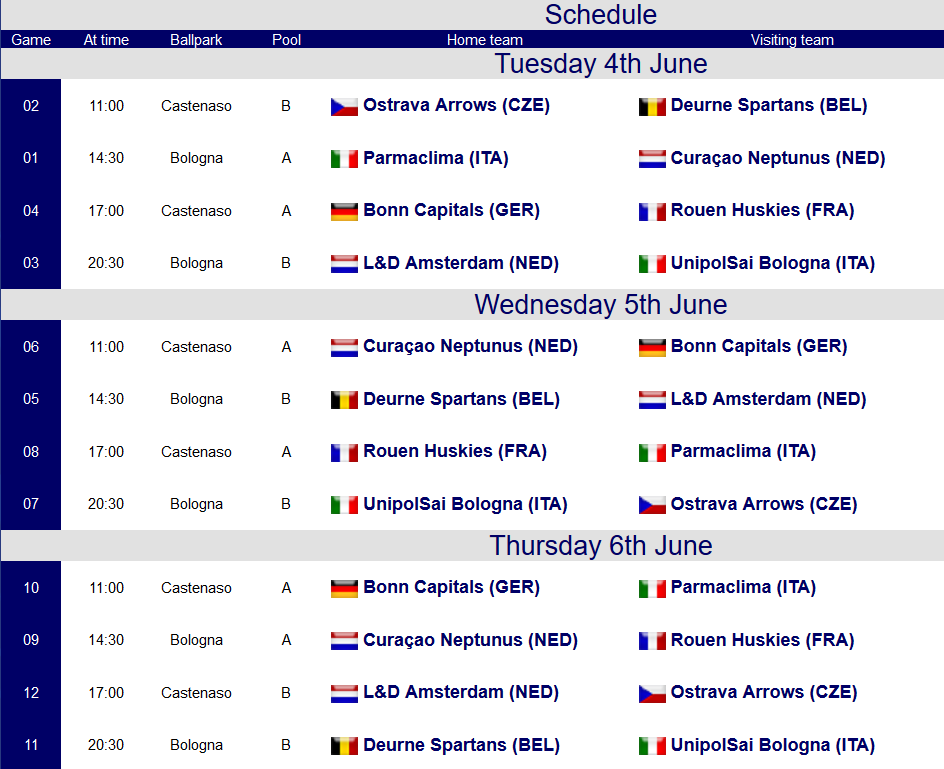Select the Wednesday 5th June date heading
This screenshot has height=769, width=944.
click(600, 304)
